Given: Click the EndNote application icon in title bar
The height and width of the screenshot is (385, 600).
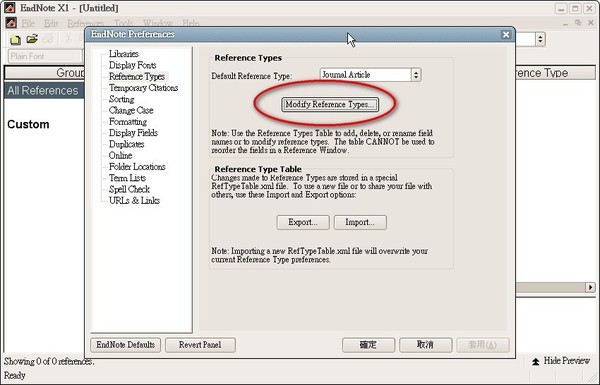Looking at the screenshot, I should [x=10, y=7].
